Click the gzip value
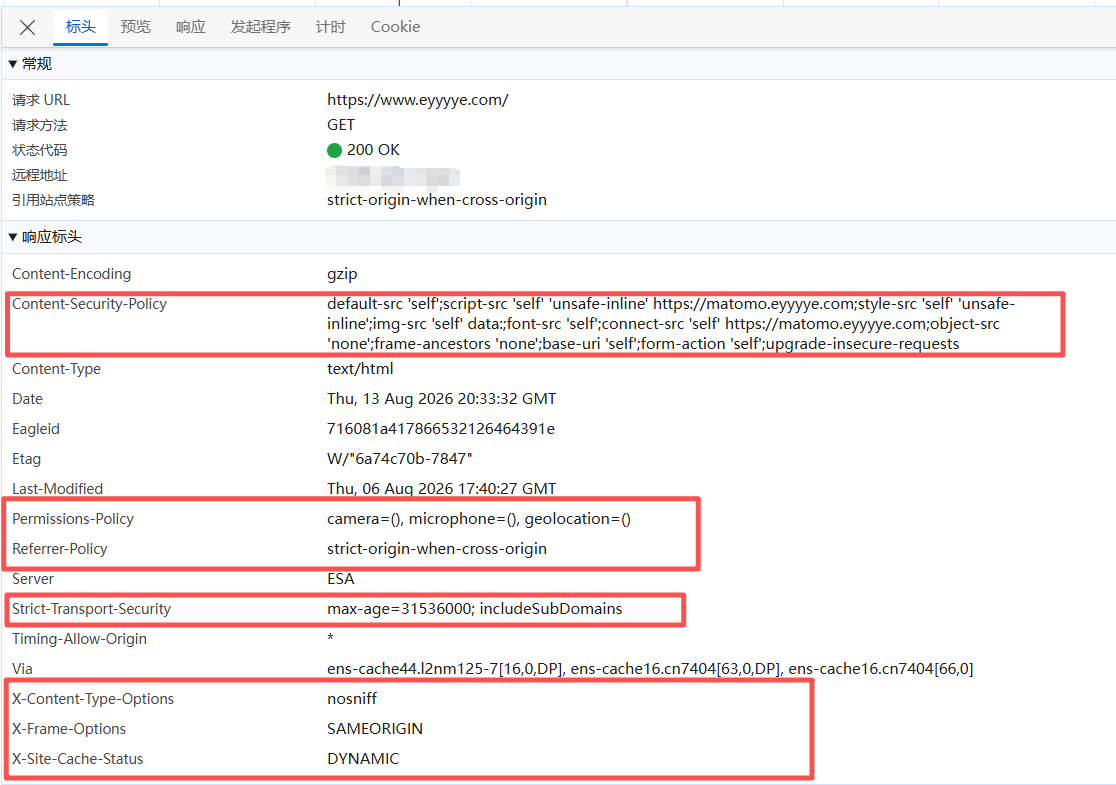The width and height of the screenshot is (1116, 785). 342,275
